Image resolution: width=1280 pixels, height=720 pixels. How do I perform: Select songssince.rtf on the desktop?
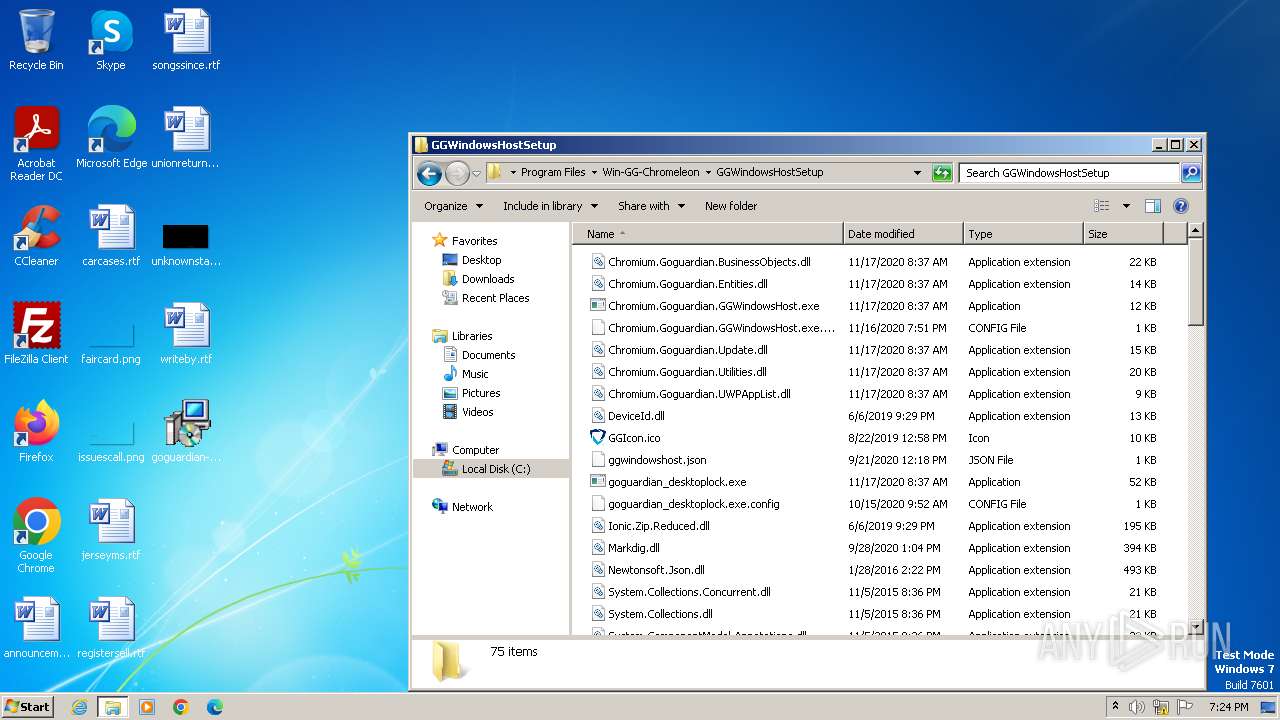click(186, 40)
